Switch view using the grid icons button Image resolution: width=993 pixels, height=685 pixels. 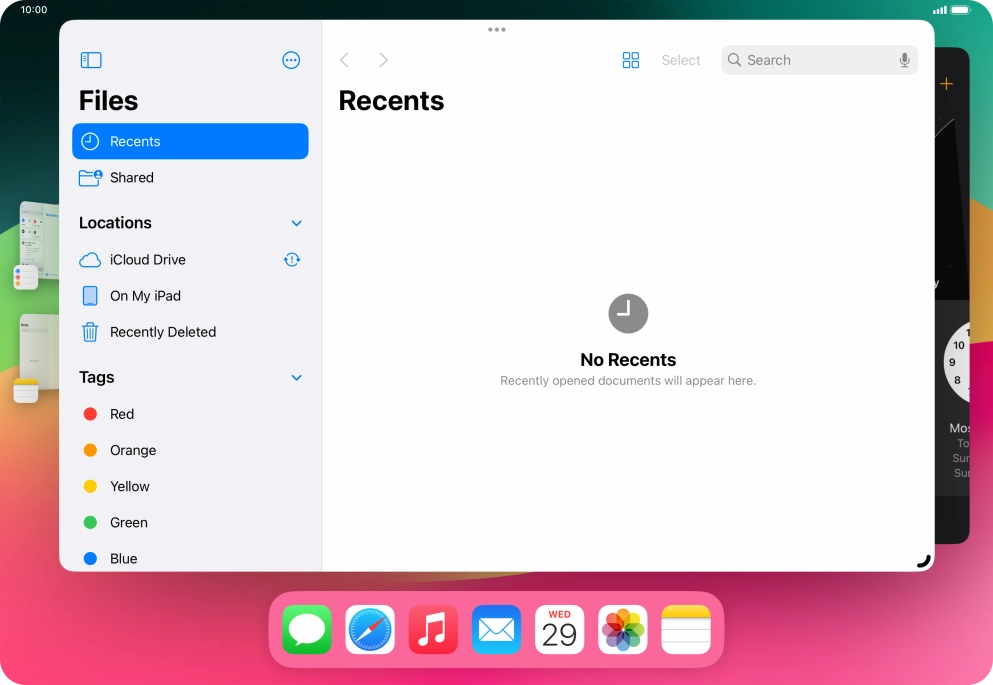click(631, 60)
